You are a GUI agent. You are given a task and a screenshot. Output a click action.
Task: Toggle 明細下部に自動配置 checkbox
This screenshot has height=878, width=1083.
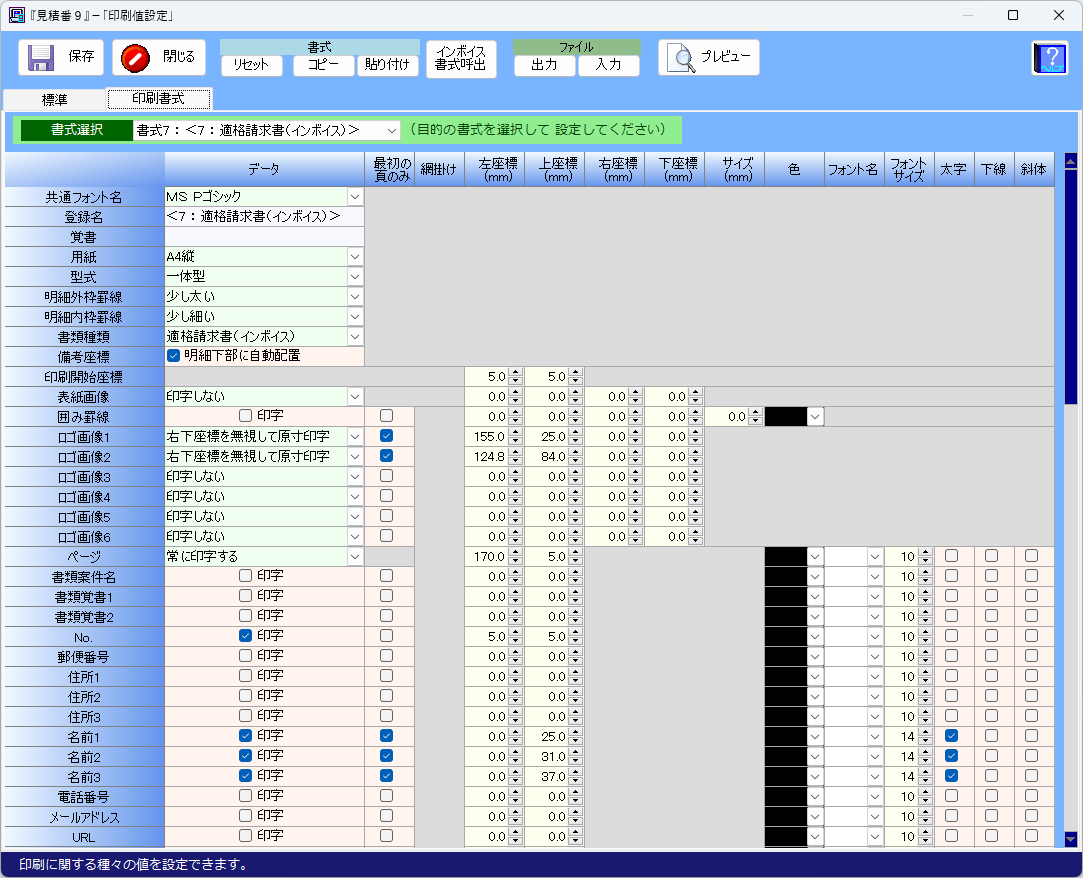click(x=173, y=356)
